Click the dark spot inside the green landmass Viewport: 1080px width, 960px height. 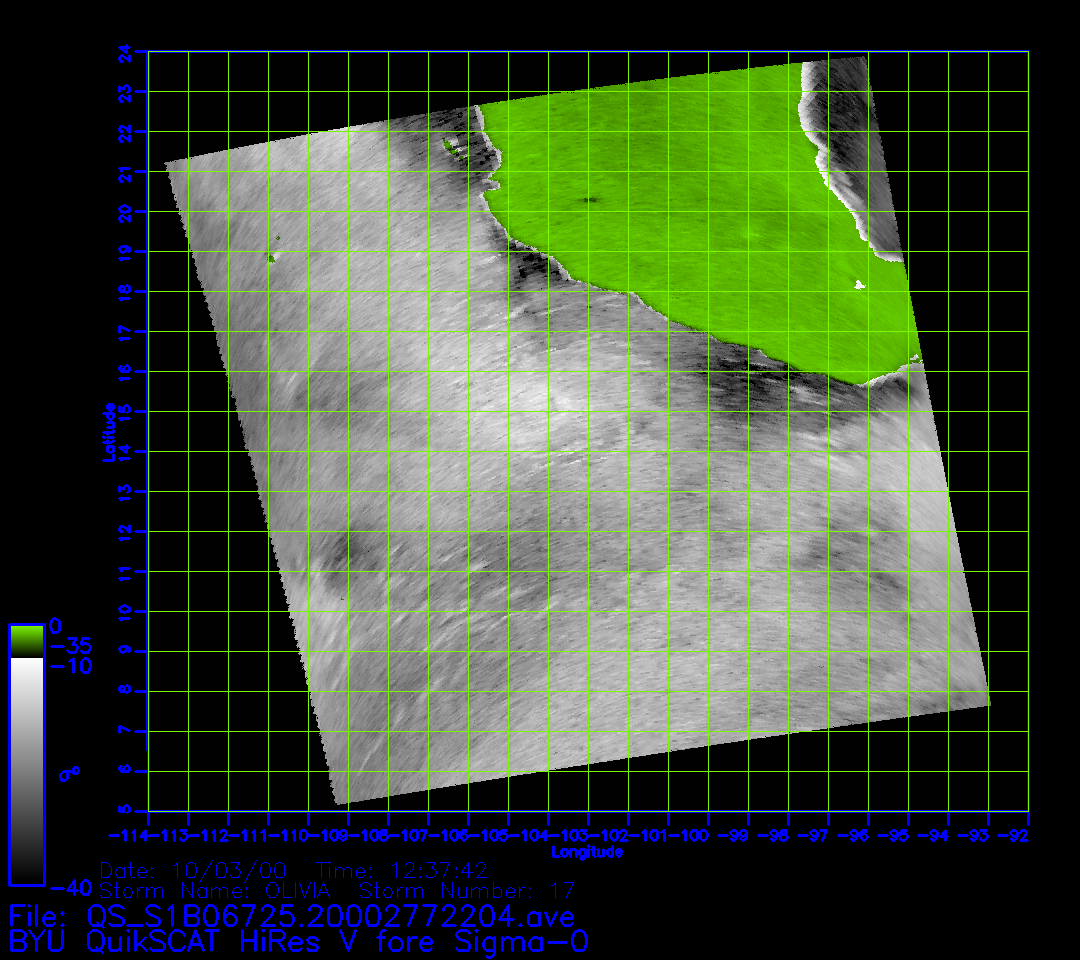[x=589, y=200]
